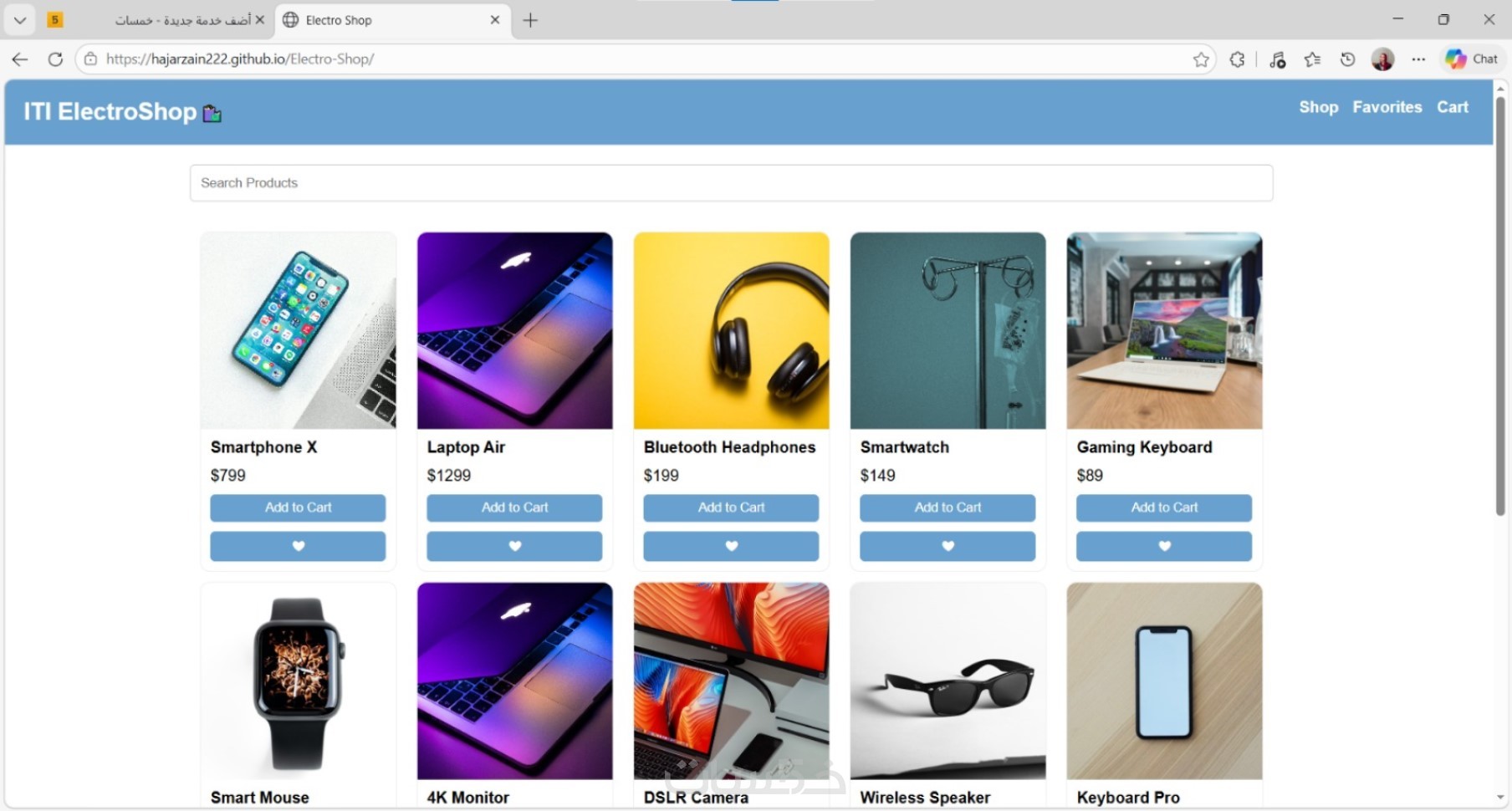This screenshot has height=811, width=1512.
Task: Click the Laptop Air product image
Action: click(x=514, y=330)
